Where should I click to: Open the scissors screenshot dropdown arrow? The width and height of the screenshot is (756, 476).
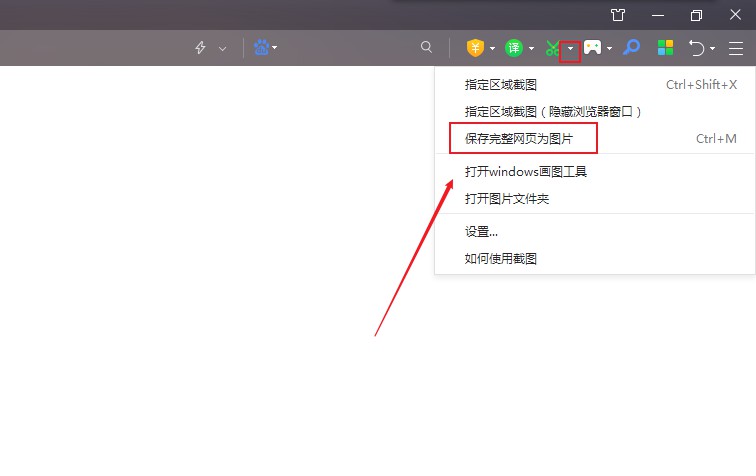point(570,48)
